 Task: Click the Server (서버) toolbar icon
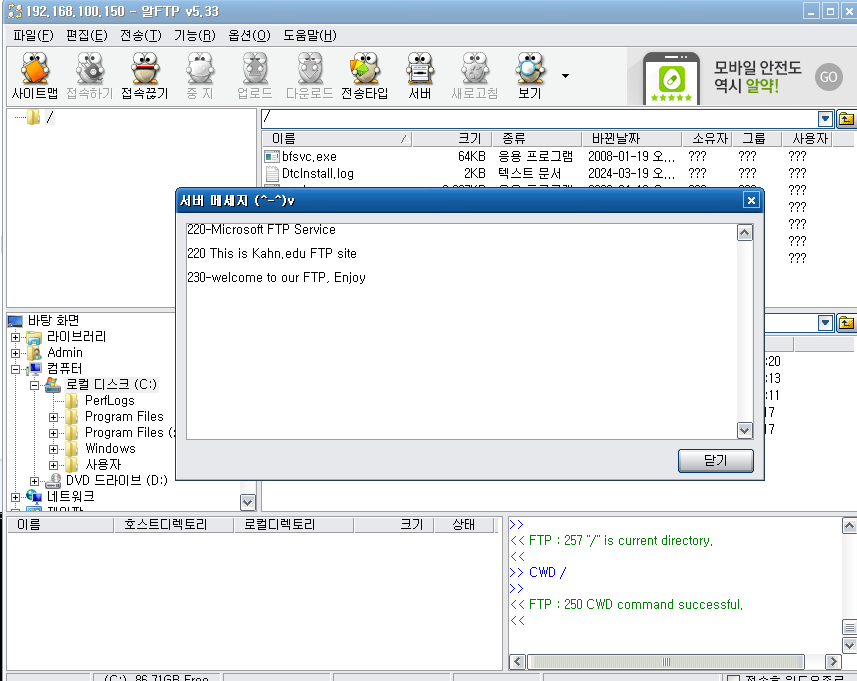click(420, 76)
